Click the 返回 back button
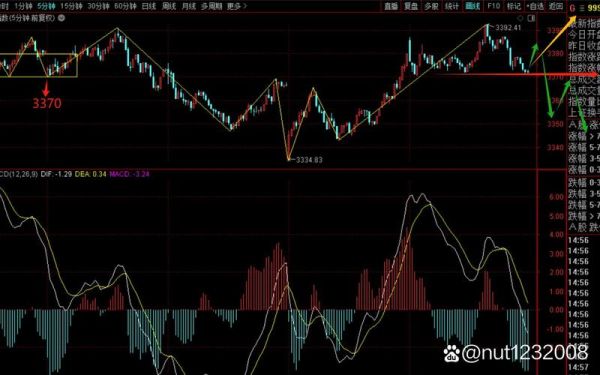The height and width of the screenshot is (375, 600). click(556, 6)
